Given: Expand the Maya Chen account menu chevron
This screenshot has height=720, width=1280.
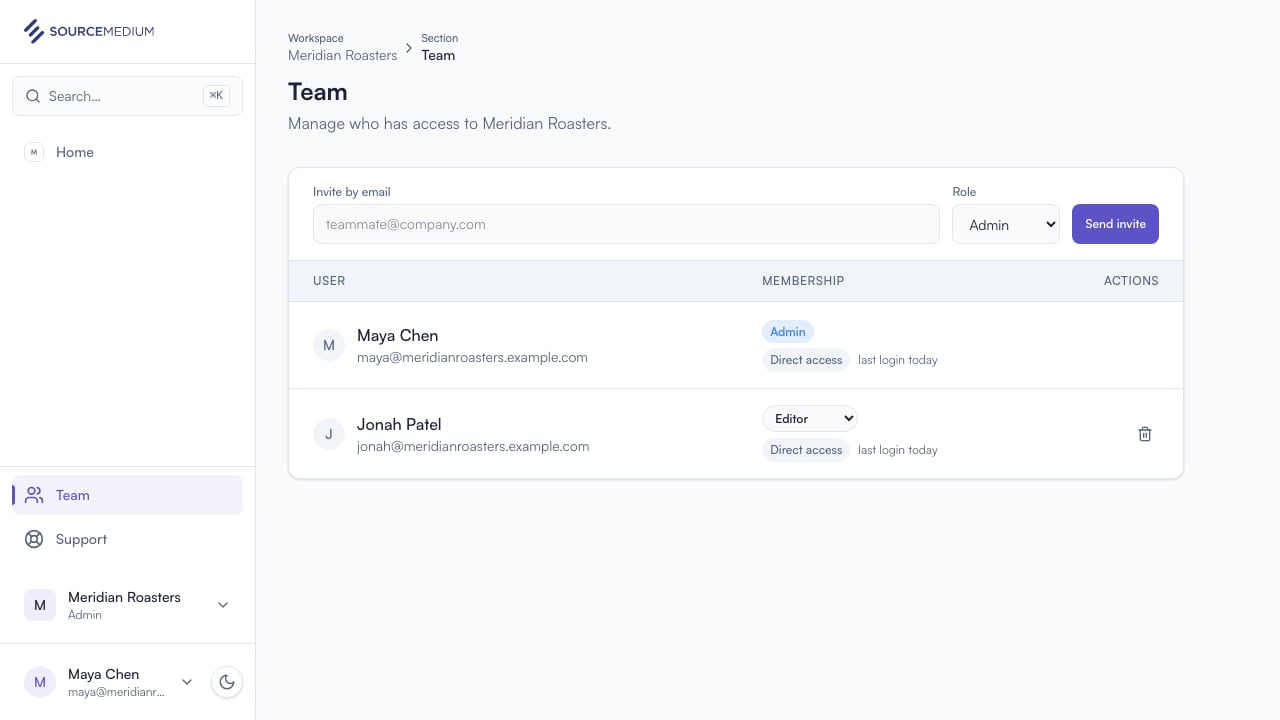Looking at the screenshot, I should (187, 682).
